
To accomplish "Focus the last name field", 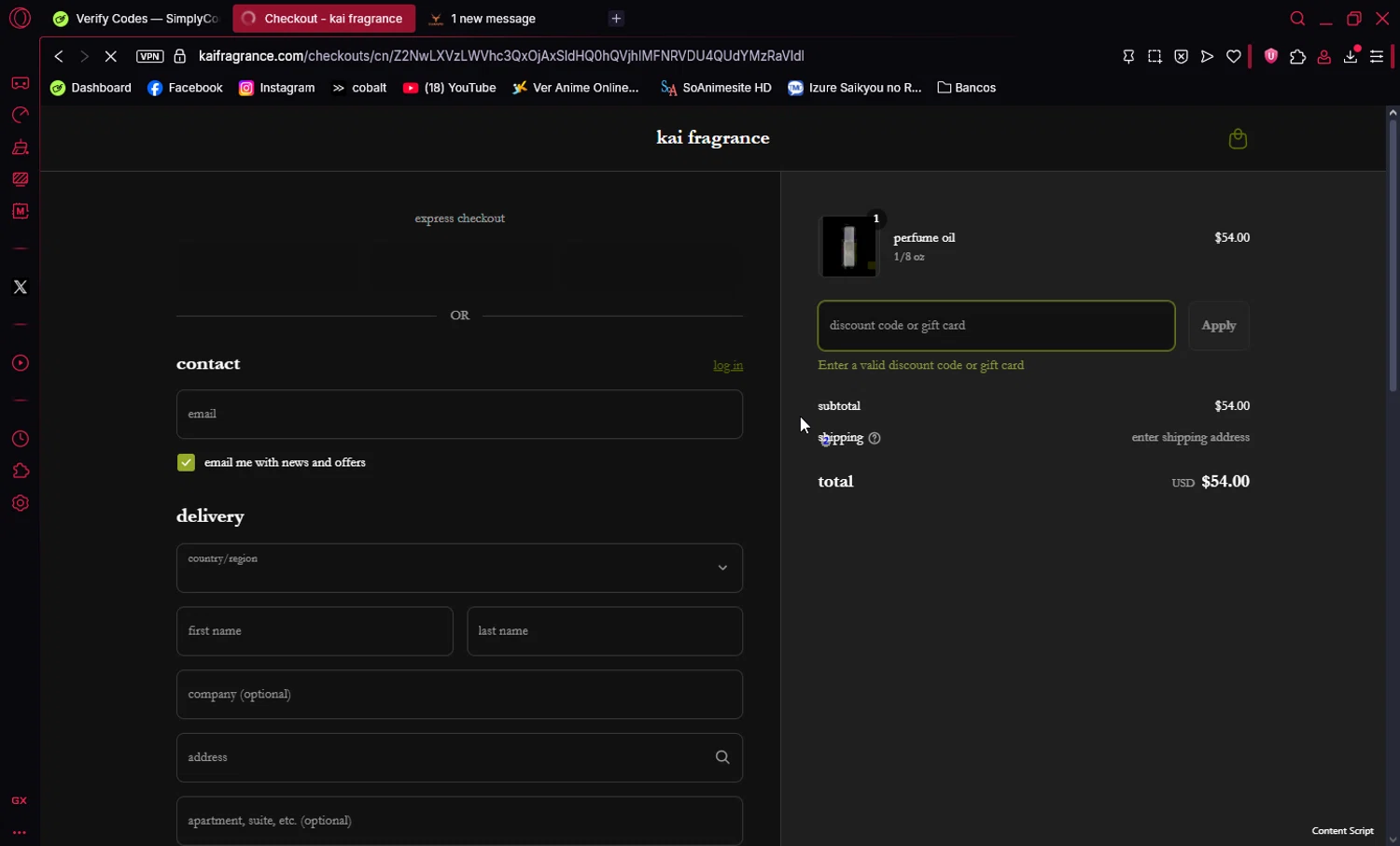I will tap(605, 631).
